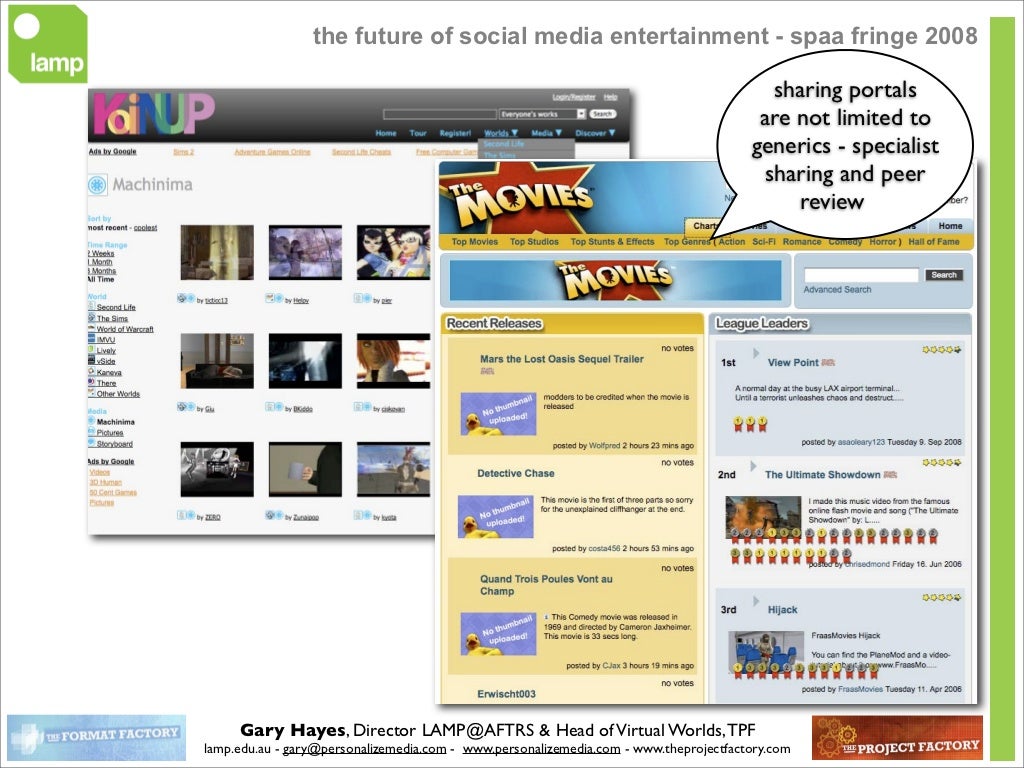
Task: Open the Sci-Fi genre link
Action: click(x=763, y=242)
